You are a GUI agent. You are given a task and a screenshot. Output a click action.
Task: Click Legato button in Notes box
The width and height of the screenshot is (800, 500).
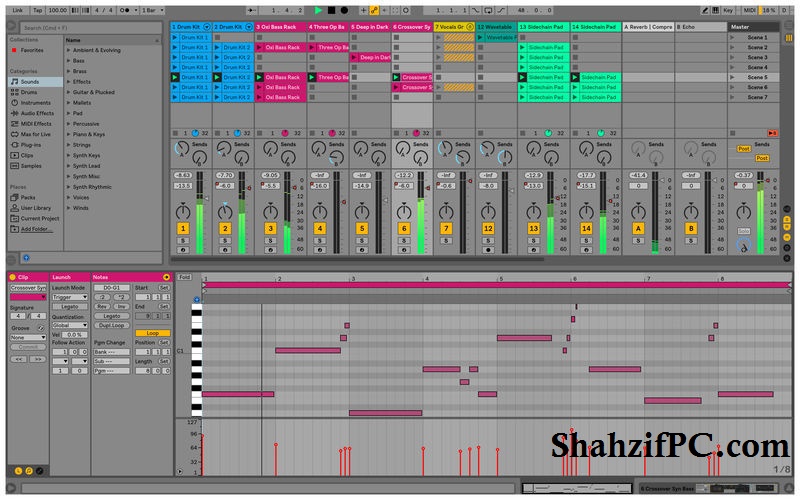[x=112, y=316]
